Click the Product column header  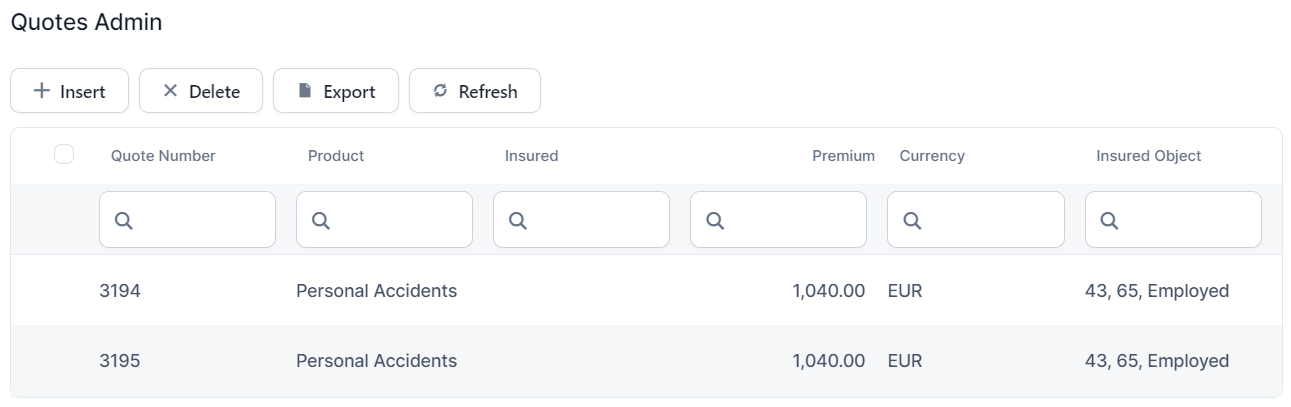click(336, 156)
